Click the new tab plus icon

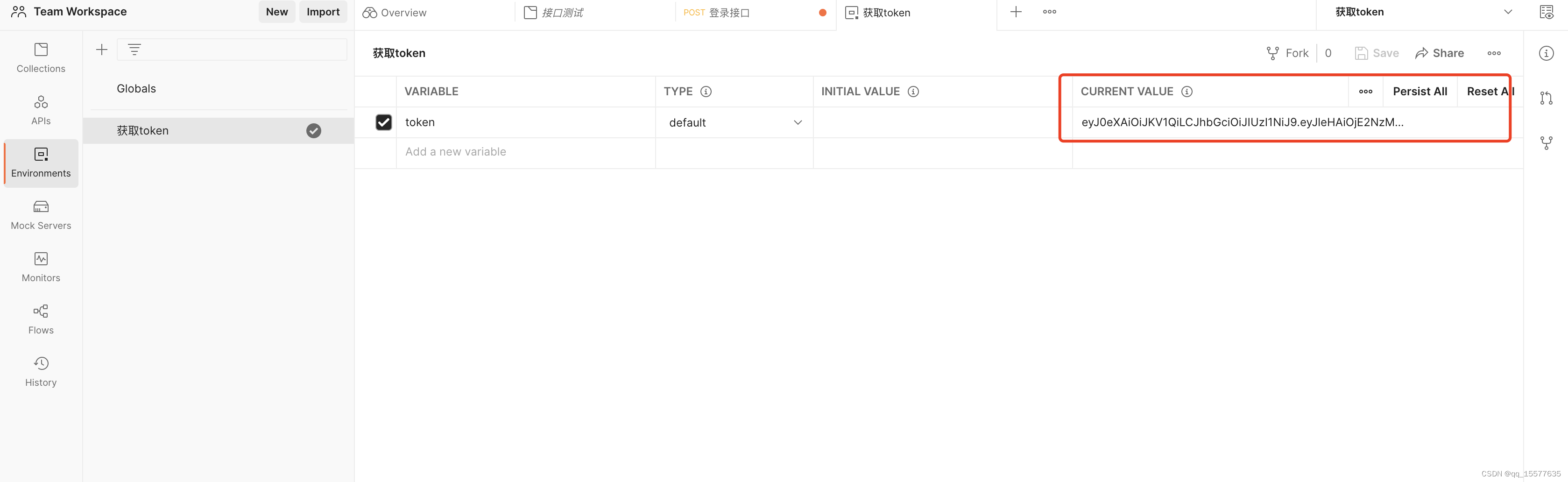[x=1016, y=12]
